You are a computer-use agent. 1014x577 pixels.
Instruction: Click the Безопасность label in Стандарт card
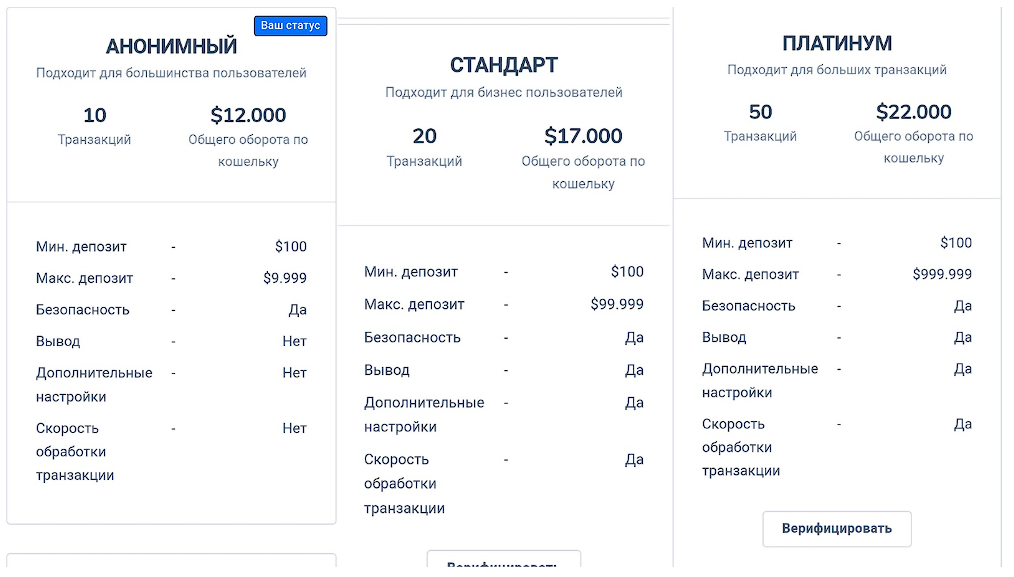(412, 337)
